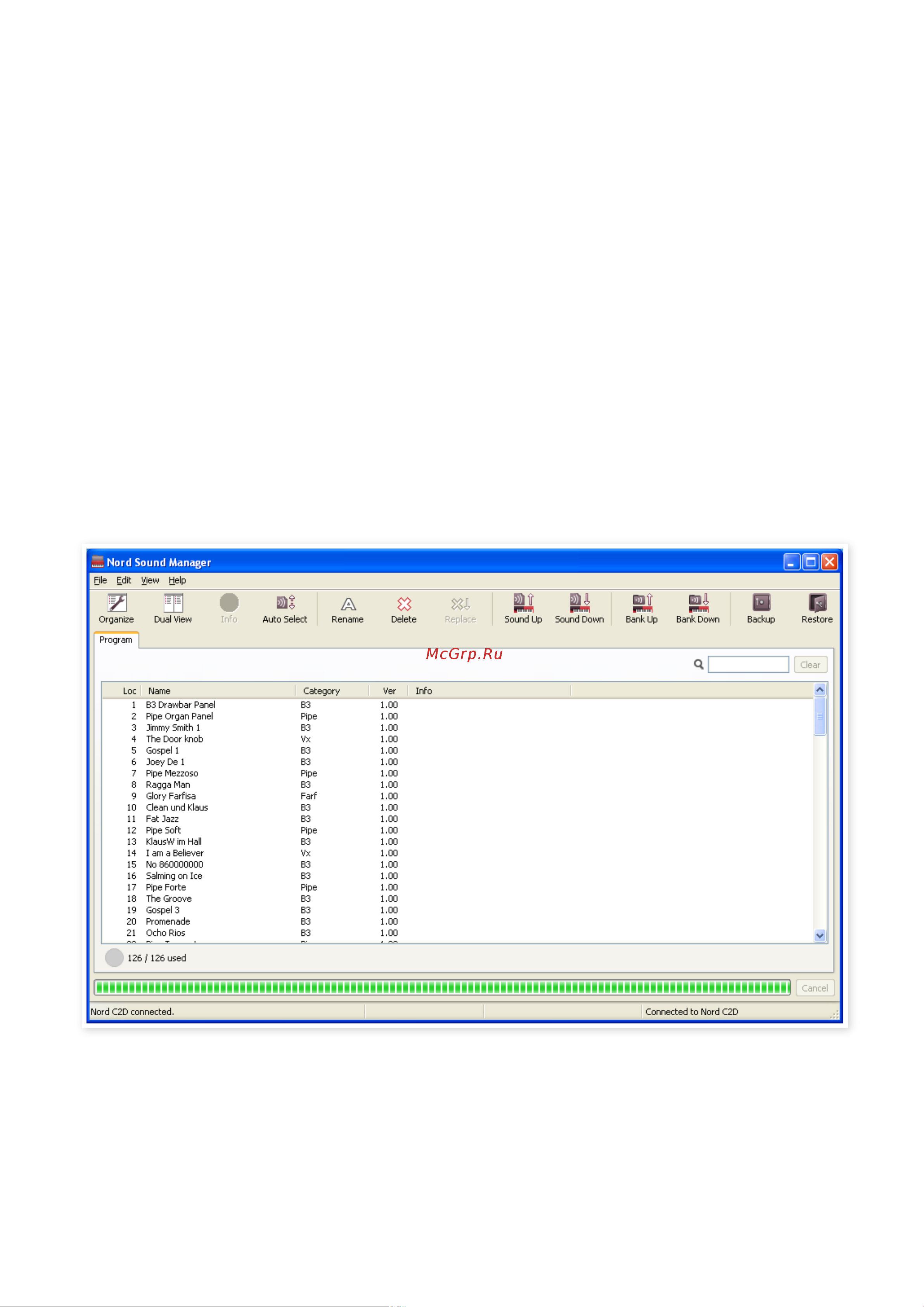Select the Program tab
The image size is (924, 1307).
pos(116,640)
